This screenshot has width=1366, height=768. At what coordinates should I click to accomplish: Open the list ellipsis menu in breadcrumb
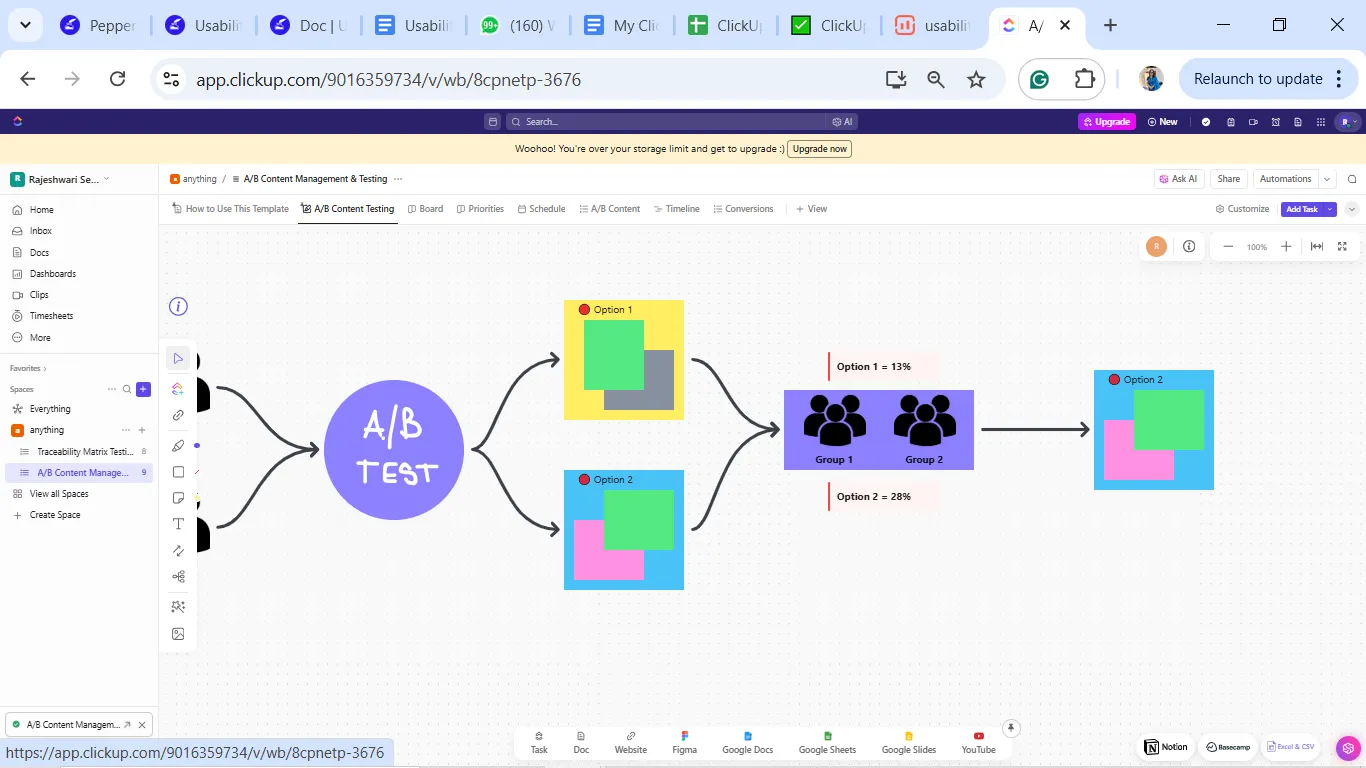398,179
